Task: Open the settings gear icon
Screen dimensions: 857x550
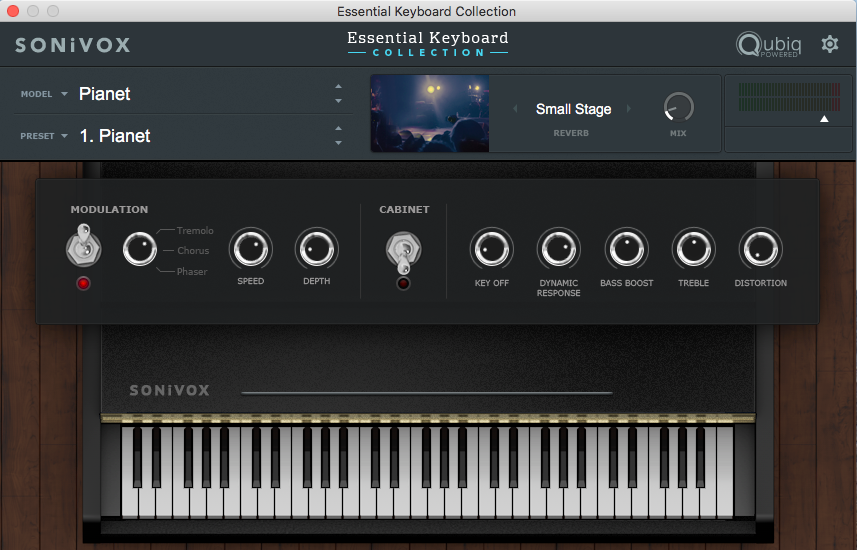Action: 829,44
